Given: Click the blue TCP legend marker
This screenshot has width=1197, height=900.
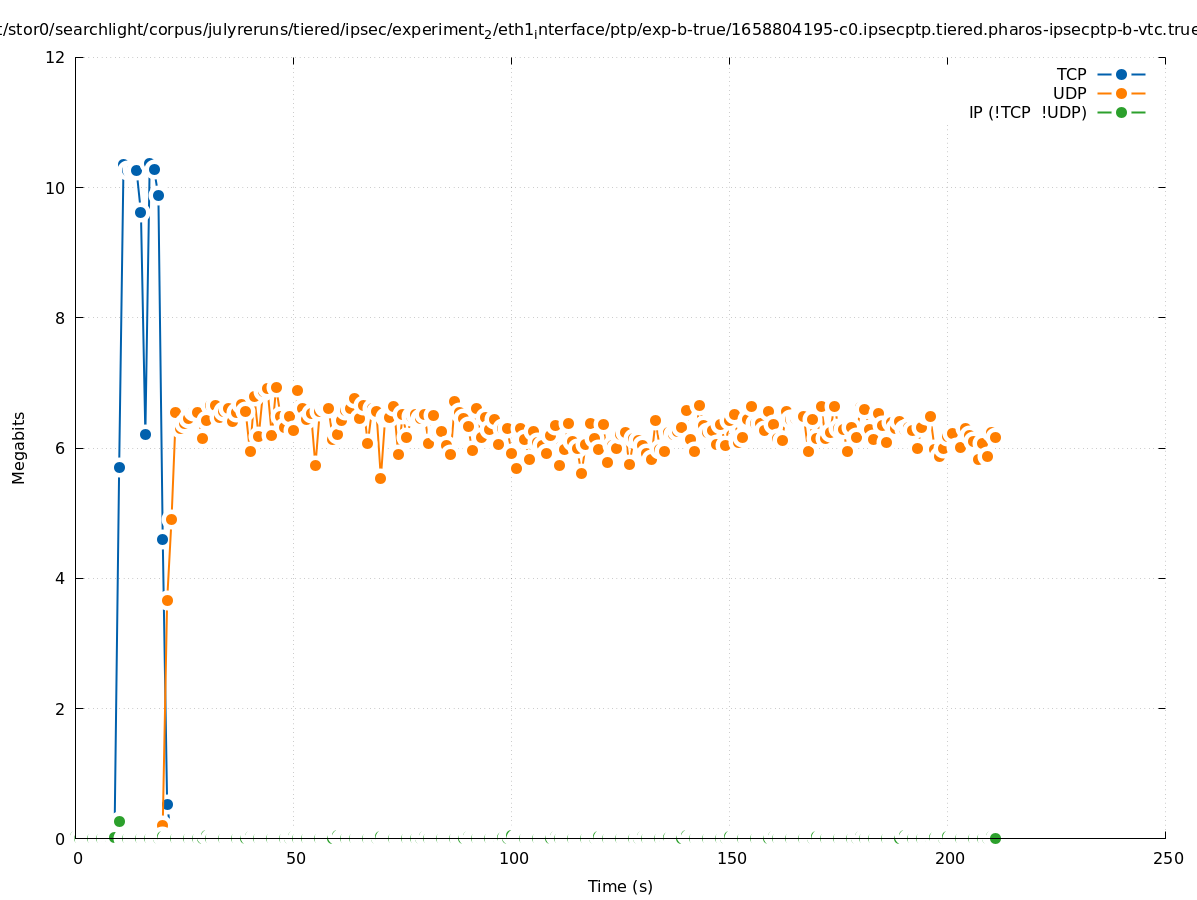Looking at the screenshot, I should (1121, 74).
